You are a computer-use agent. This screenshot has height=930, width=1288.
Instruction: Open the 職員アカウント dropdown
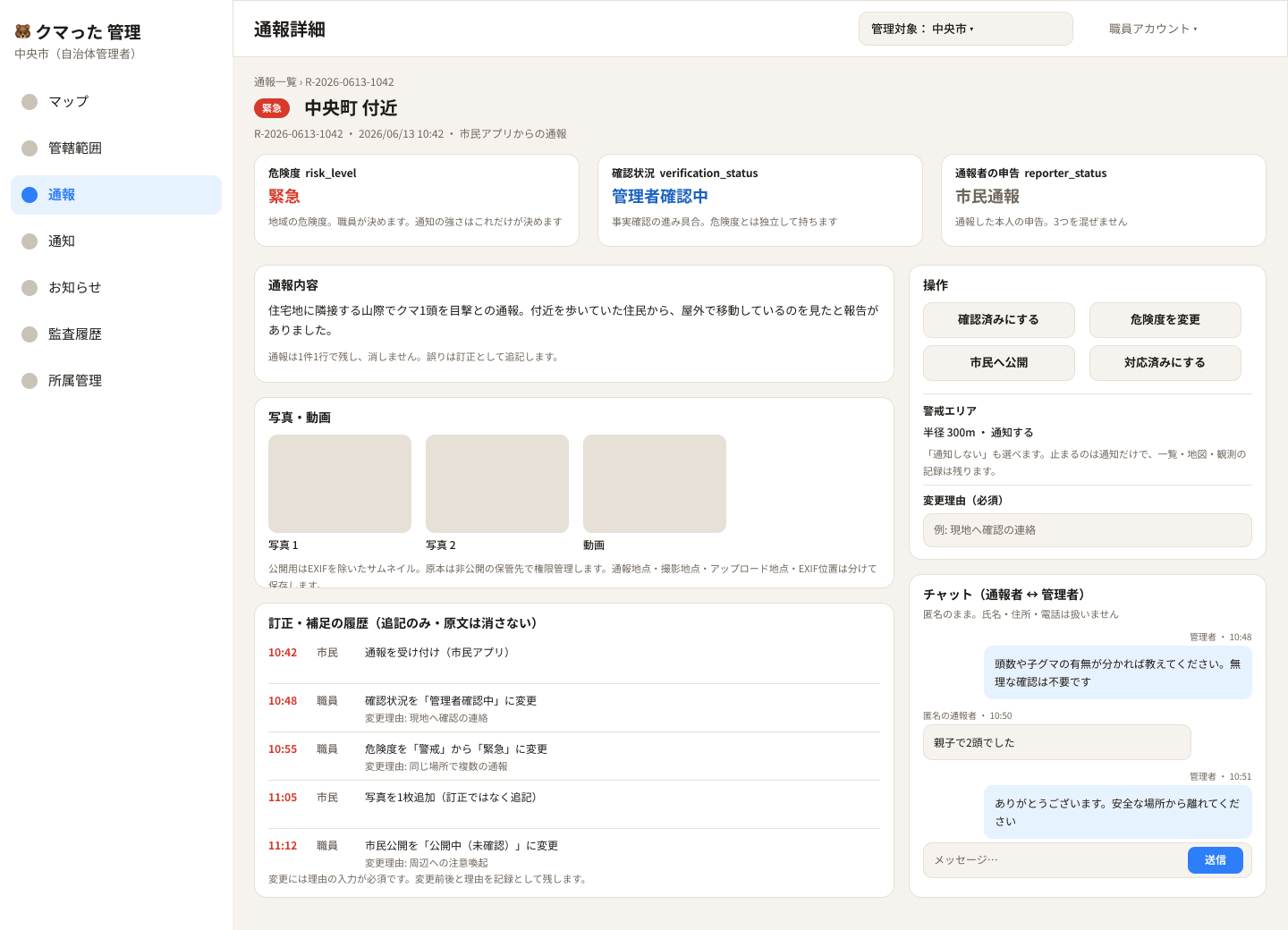[x=1153, y=29]
